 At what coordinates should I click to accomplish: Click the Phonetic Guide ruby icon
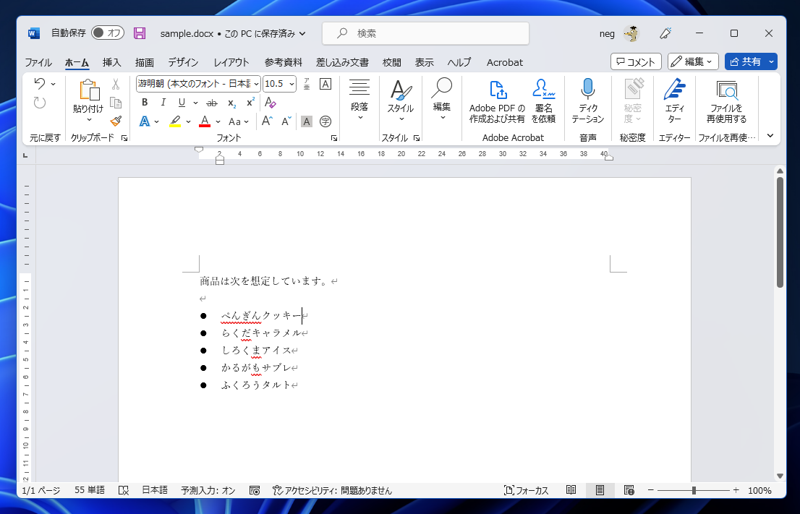click(x=306, y=84)
